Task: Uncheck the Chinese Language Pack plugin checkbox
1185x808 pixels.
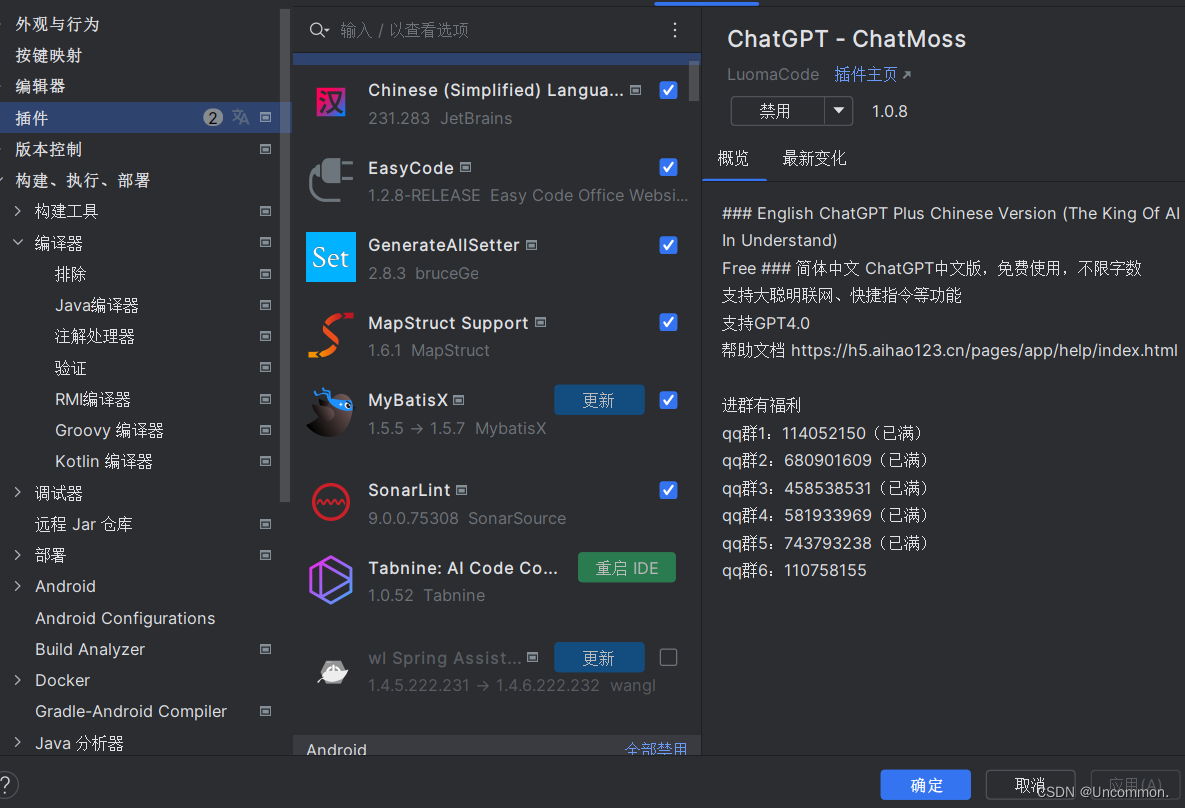Action: [668, 90]
